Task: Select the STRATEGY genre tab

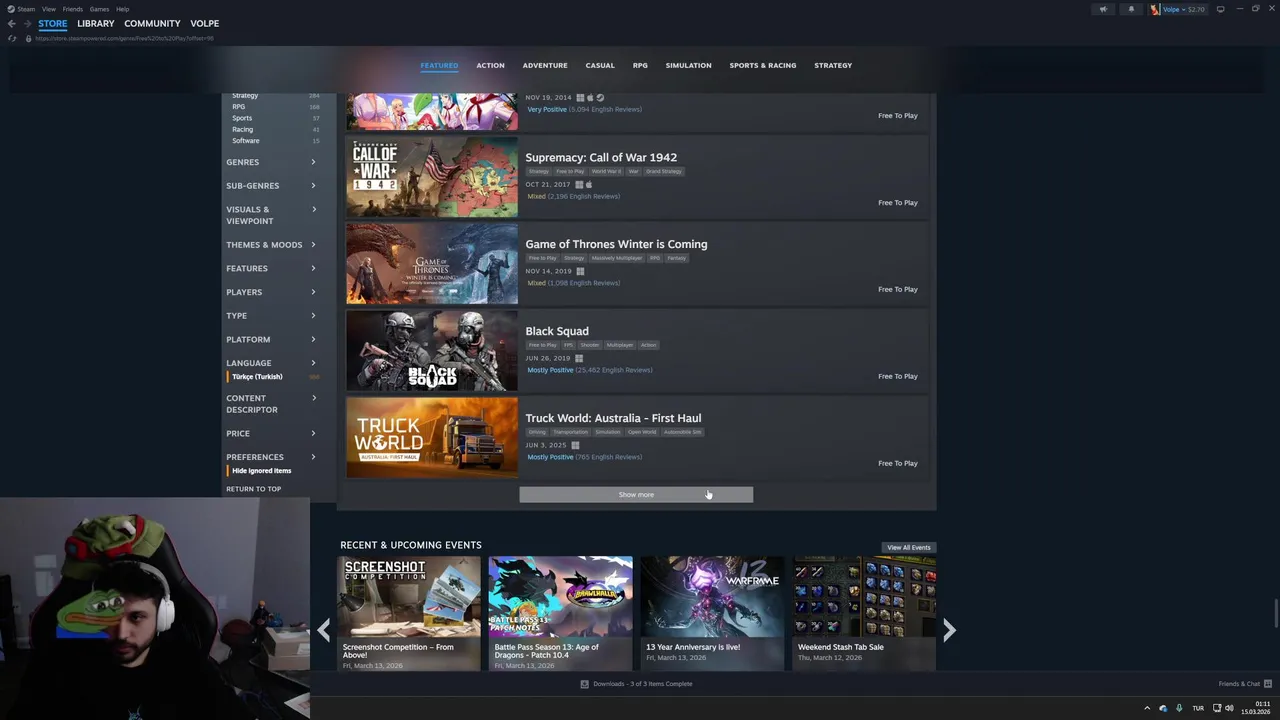Action: pos(833,65)
